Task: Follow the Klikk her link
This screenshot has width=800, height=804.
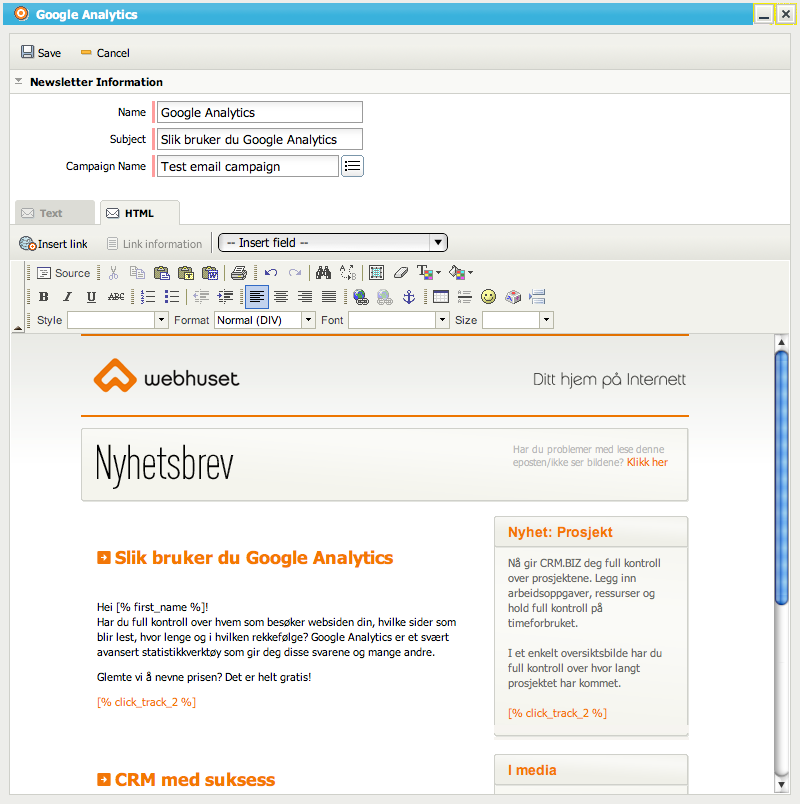Action: [647, 462]
